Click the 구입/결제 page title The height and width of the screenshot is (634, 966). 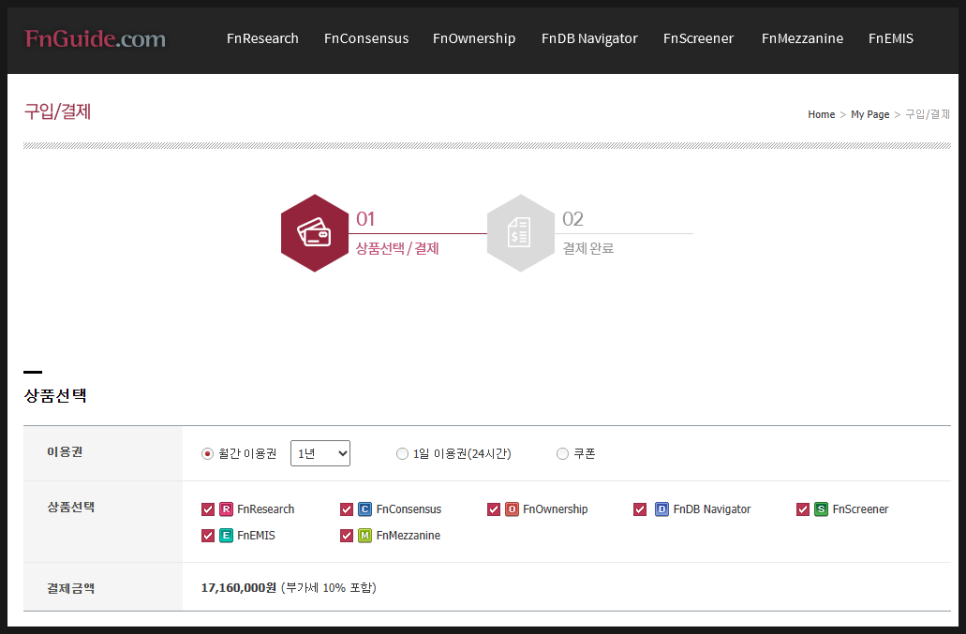[x=57, y=112]
